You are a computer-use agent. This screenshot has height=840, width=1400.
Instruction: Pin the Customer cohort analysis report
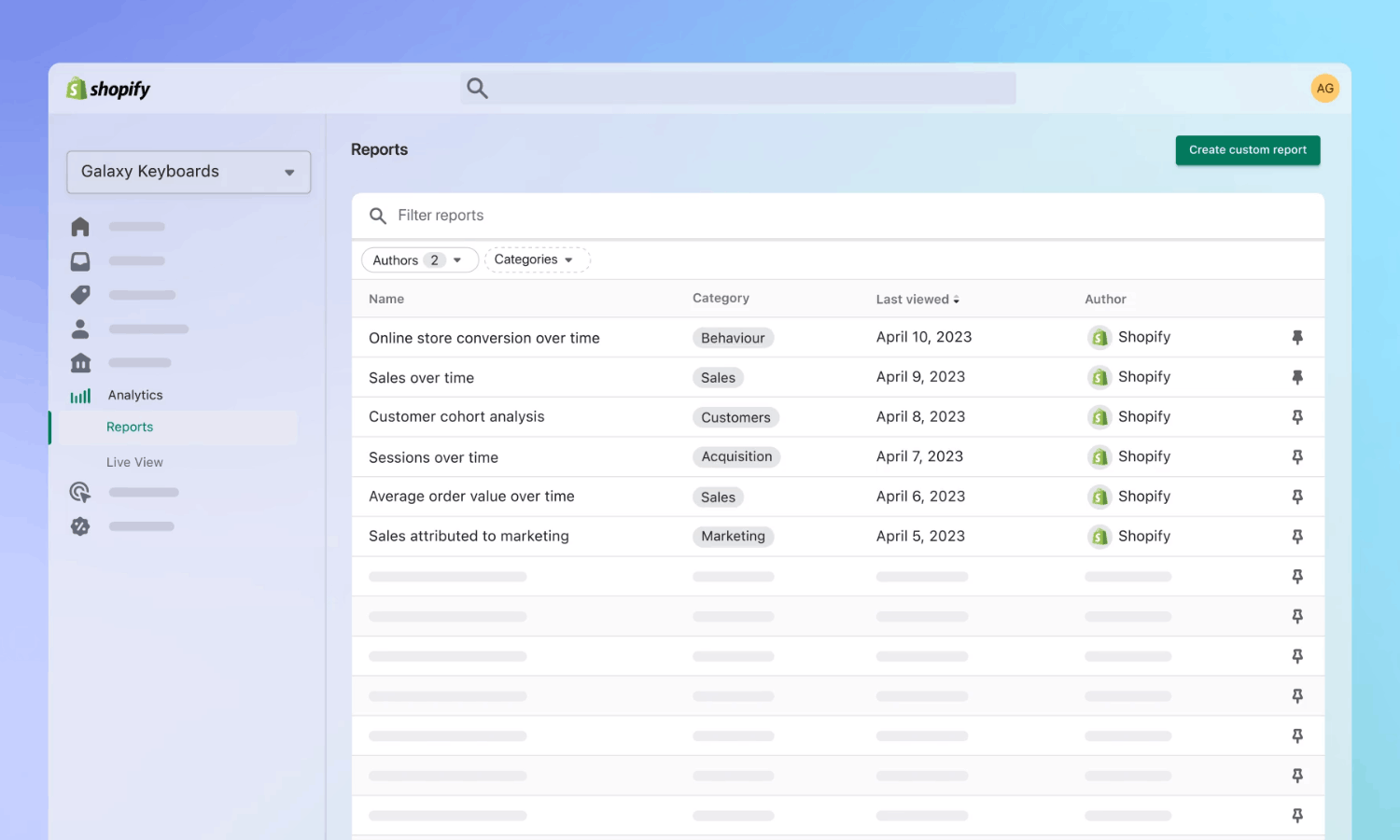tap(1297, 417)
